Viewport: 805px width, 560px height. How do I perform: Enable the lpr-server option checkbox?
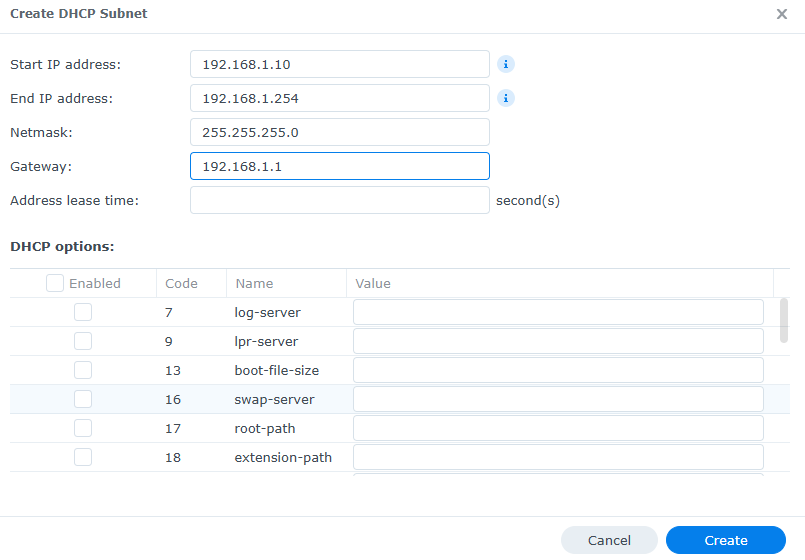click(x=83, y=341)
